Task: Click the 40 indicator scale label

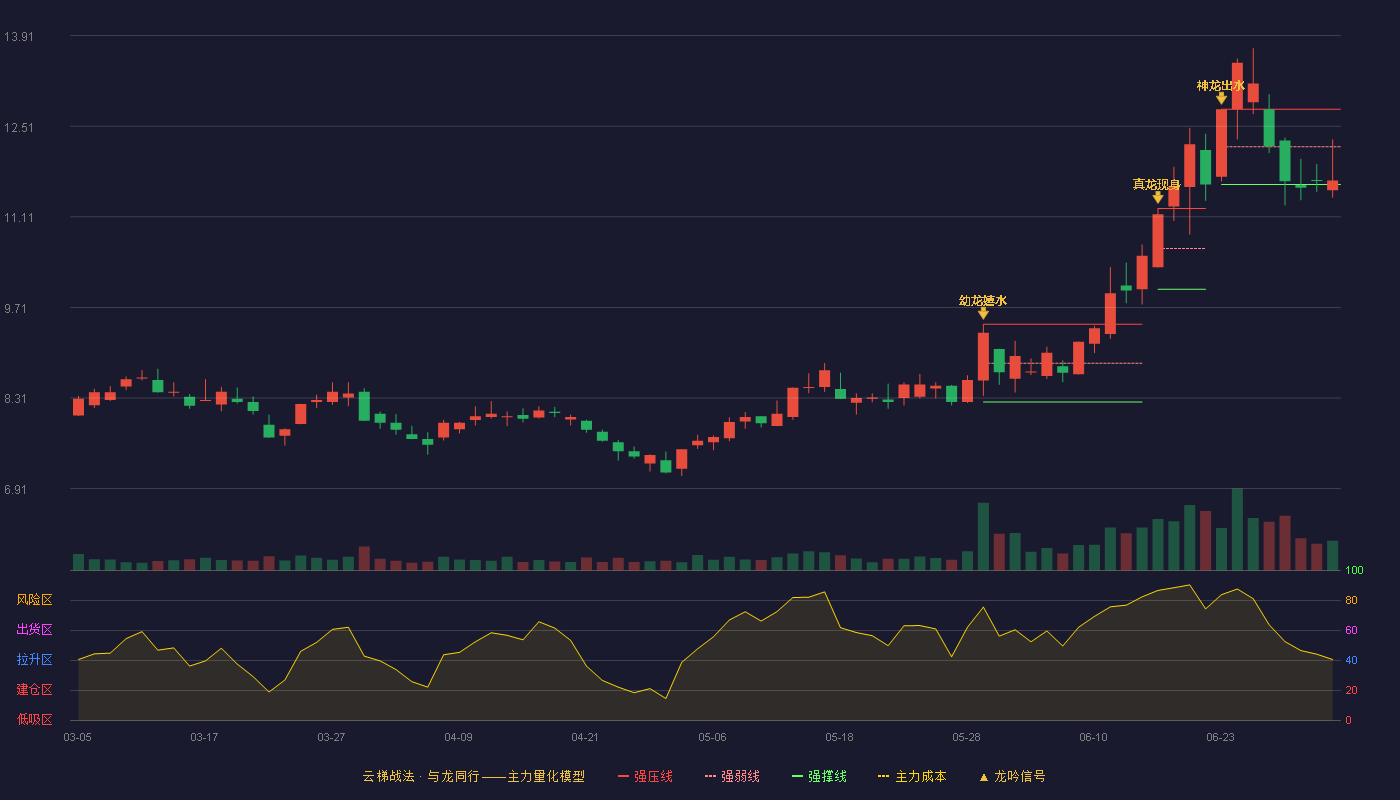Action: (1351, 661)
